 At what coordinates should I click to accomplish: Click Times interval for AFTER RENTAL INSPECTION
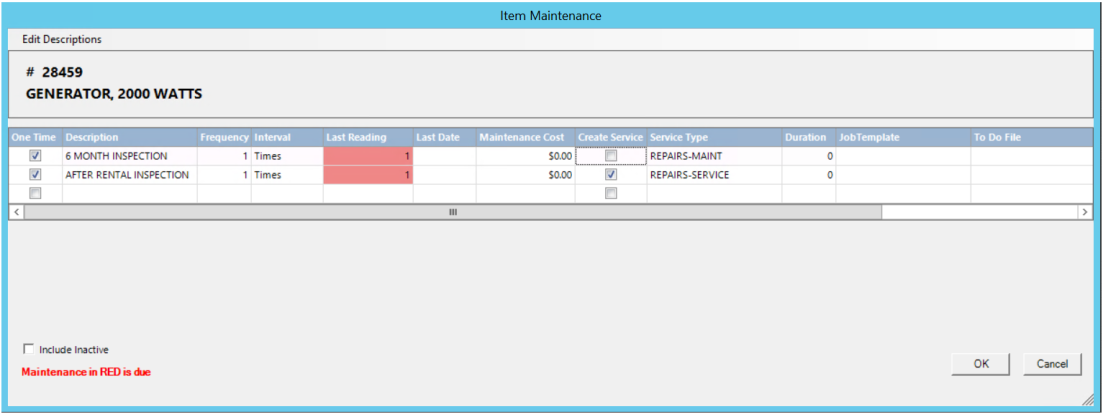click(x=287, y=174)
